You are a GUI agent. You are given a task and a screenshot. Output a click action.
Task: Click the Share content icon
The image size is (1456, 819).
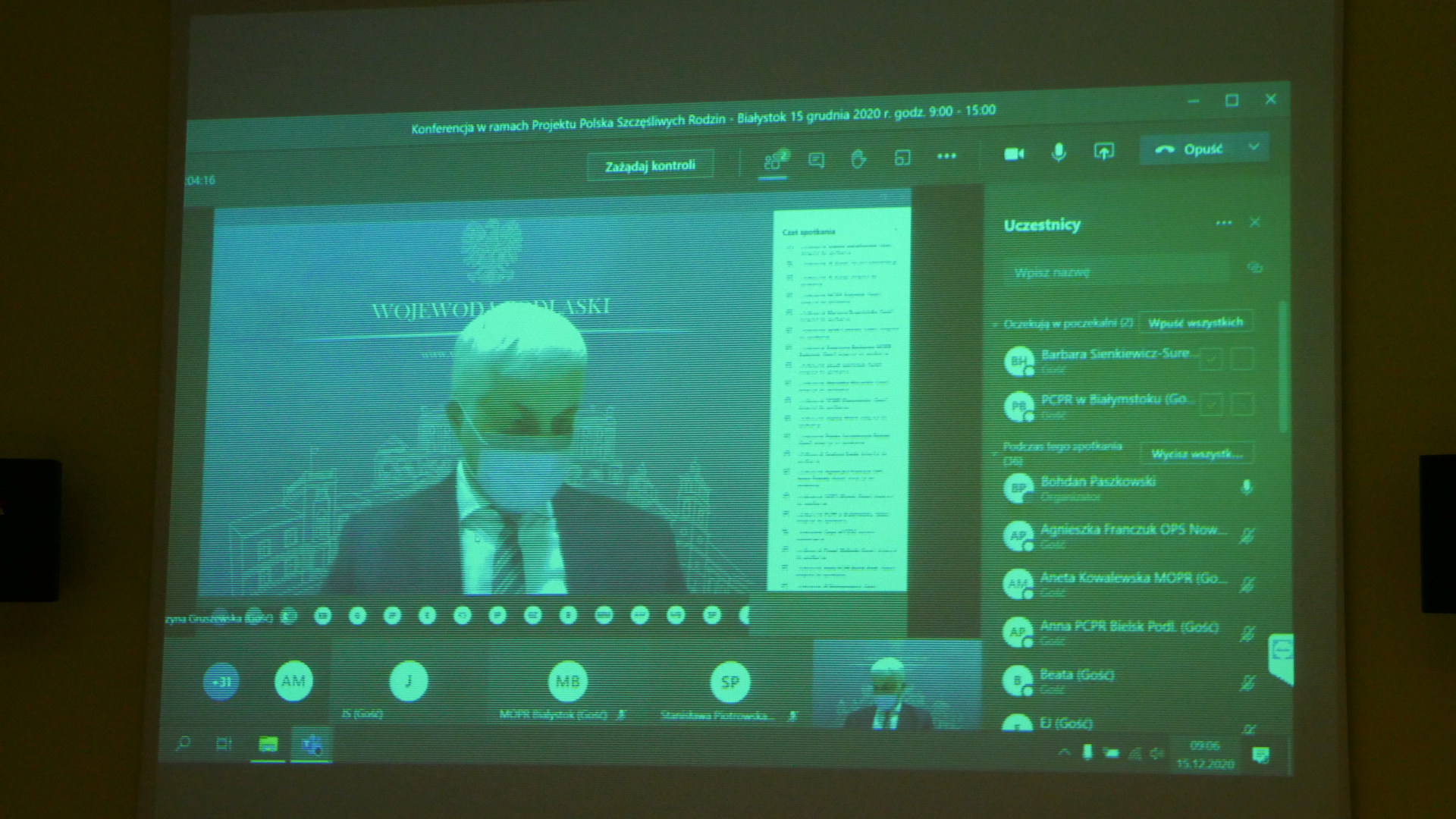pos(1103,152)
